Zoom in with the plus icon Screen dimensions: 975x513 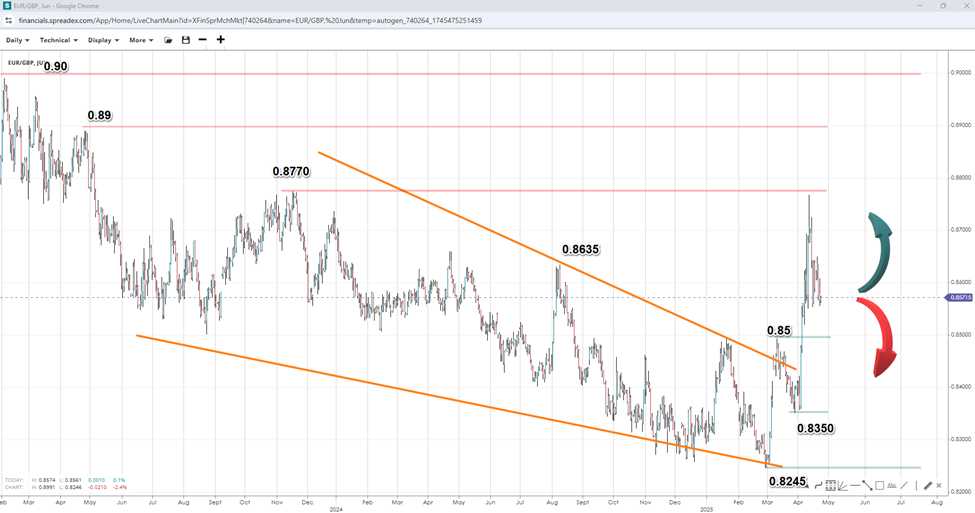(220, 40)
